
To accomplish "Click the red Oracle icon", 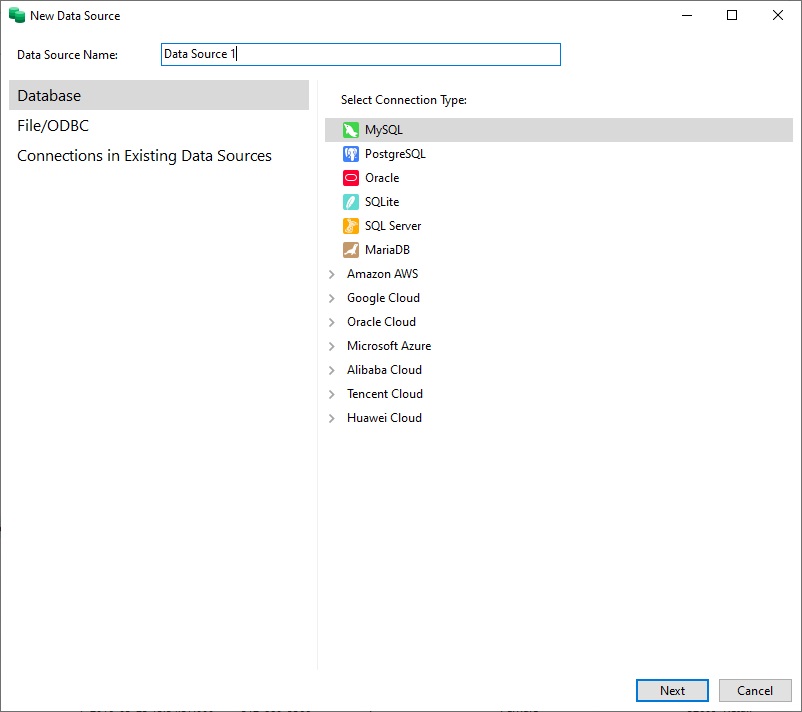I will click(x=350, y=178).
